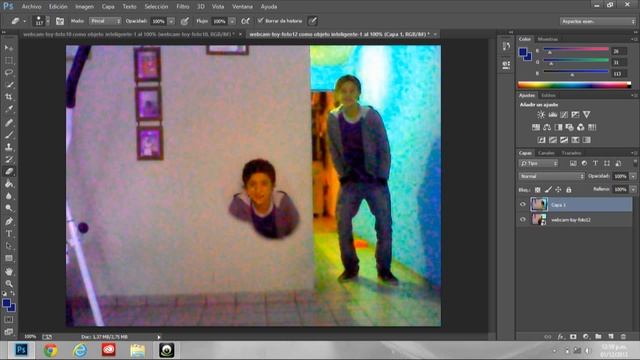Select the Horizontal Type tool

9,234
